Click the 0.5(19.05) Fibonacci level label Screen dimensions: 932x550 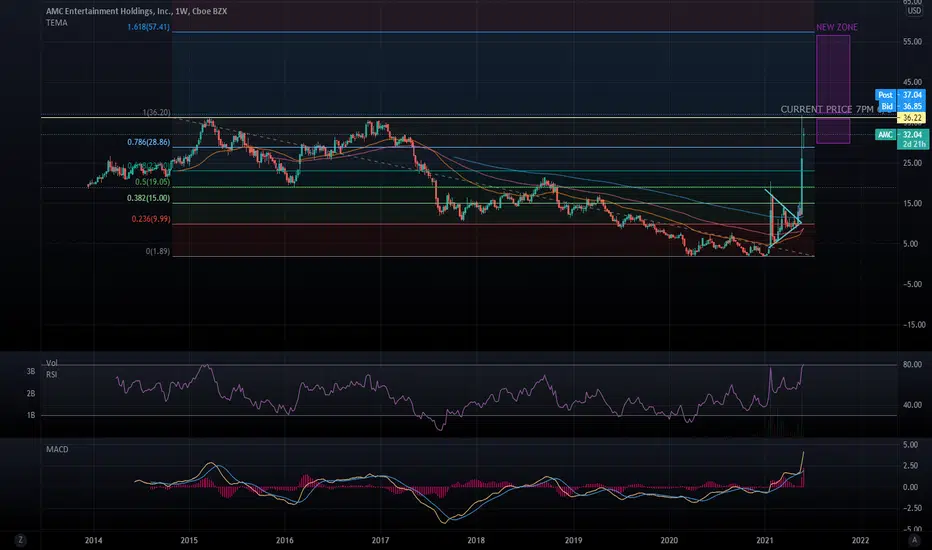pos(152,182)
